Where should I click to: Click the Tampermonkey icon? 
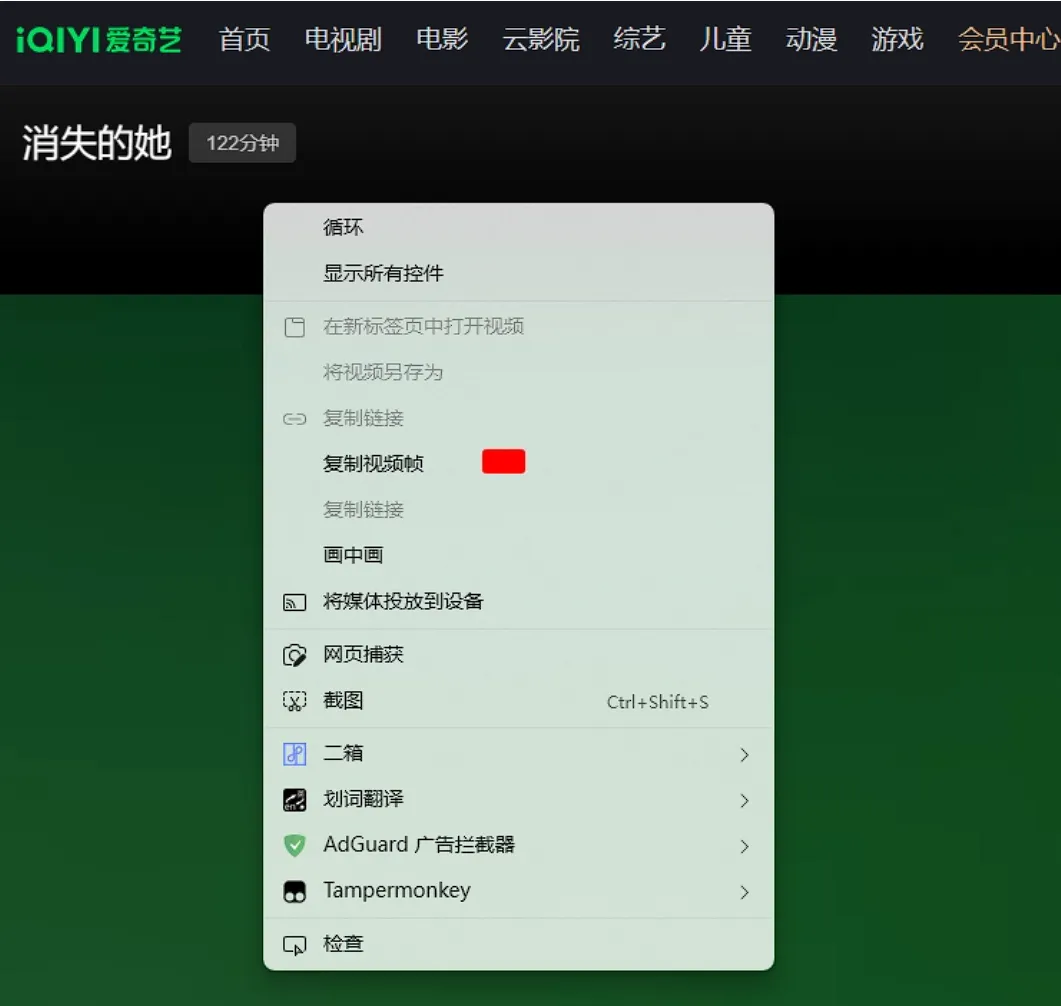(x=294, y=892)
